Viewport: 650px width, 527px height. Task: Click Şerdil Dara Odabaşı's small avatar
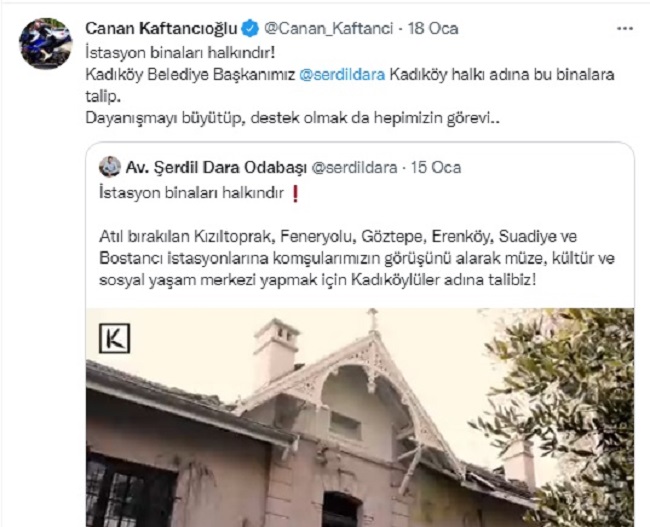tap(110, 167)
